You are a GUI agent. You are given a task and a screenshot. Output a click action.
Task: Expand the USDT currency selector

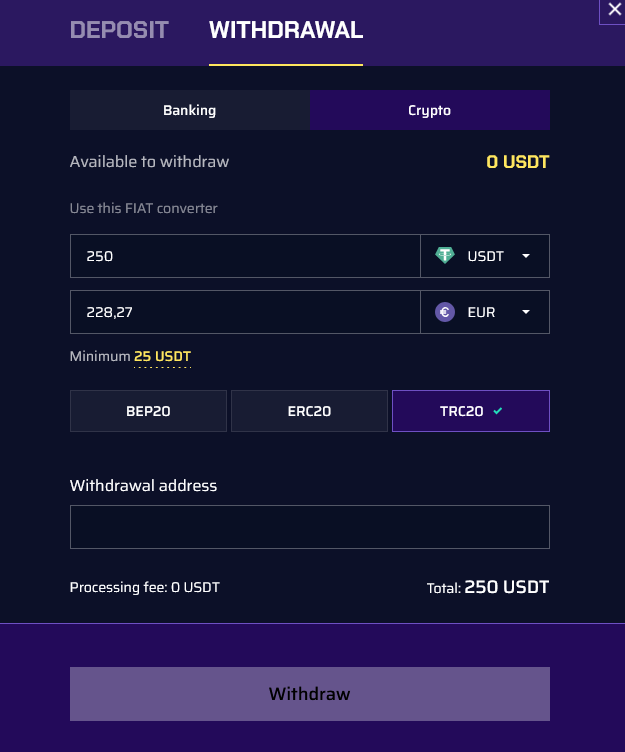tap(485, 256)
